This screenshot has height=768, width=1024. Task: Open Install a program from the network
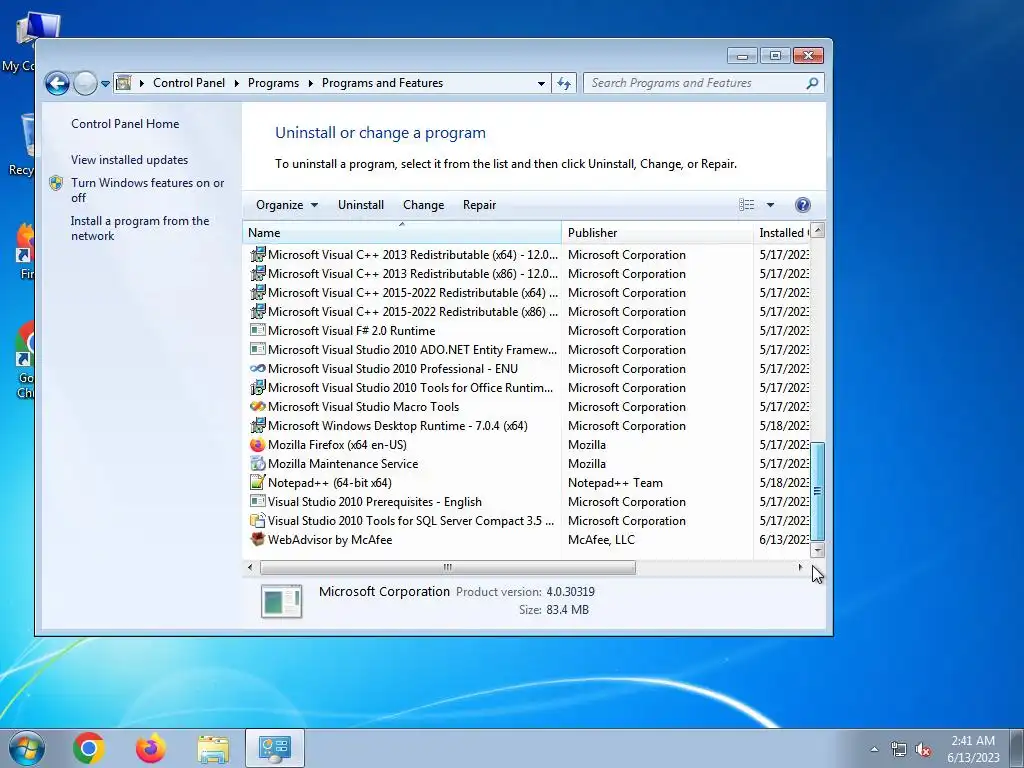[140, 228]
